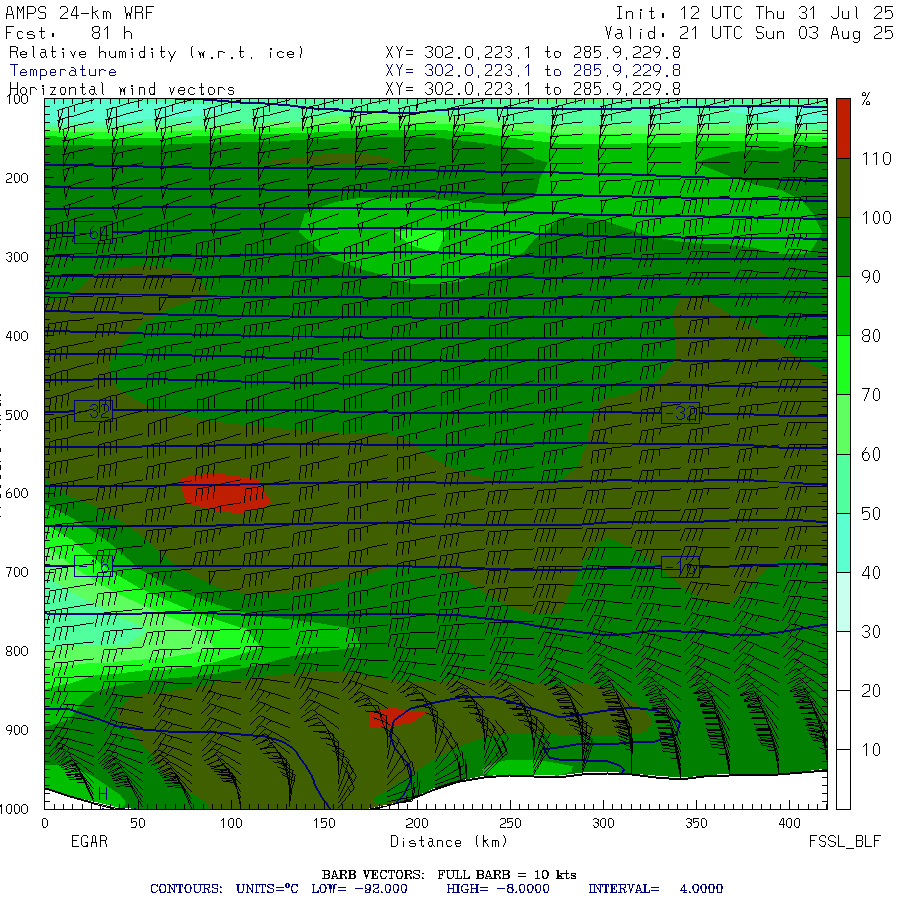Click the 70-80% bright green colorbar segment

click(843, 365)
